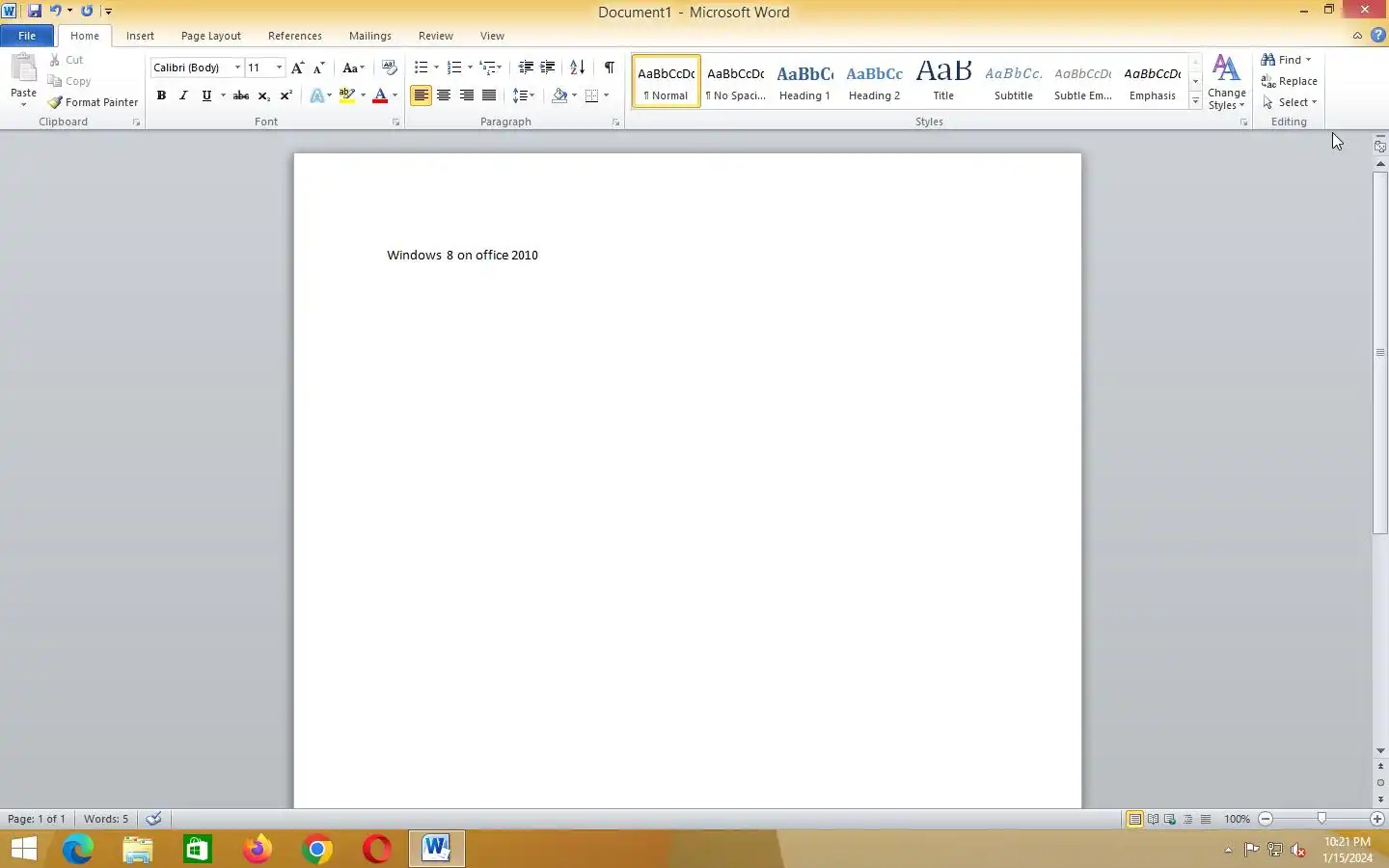Switch to the Page Layout tab

coord(211,36)
